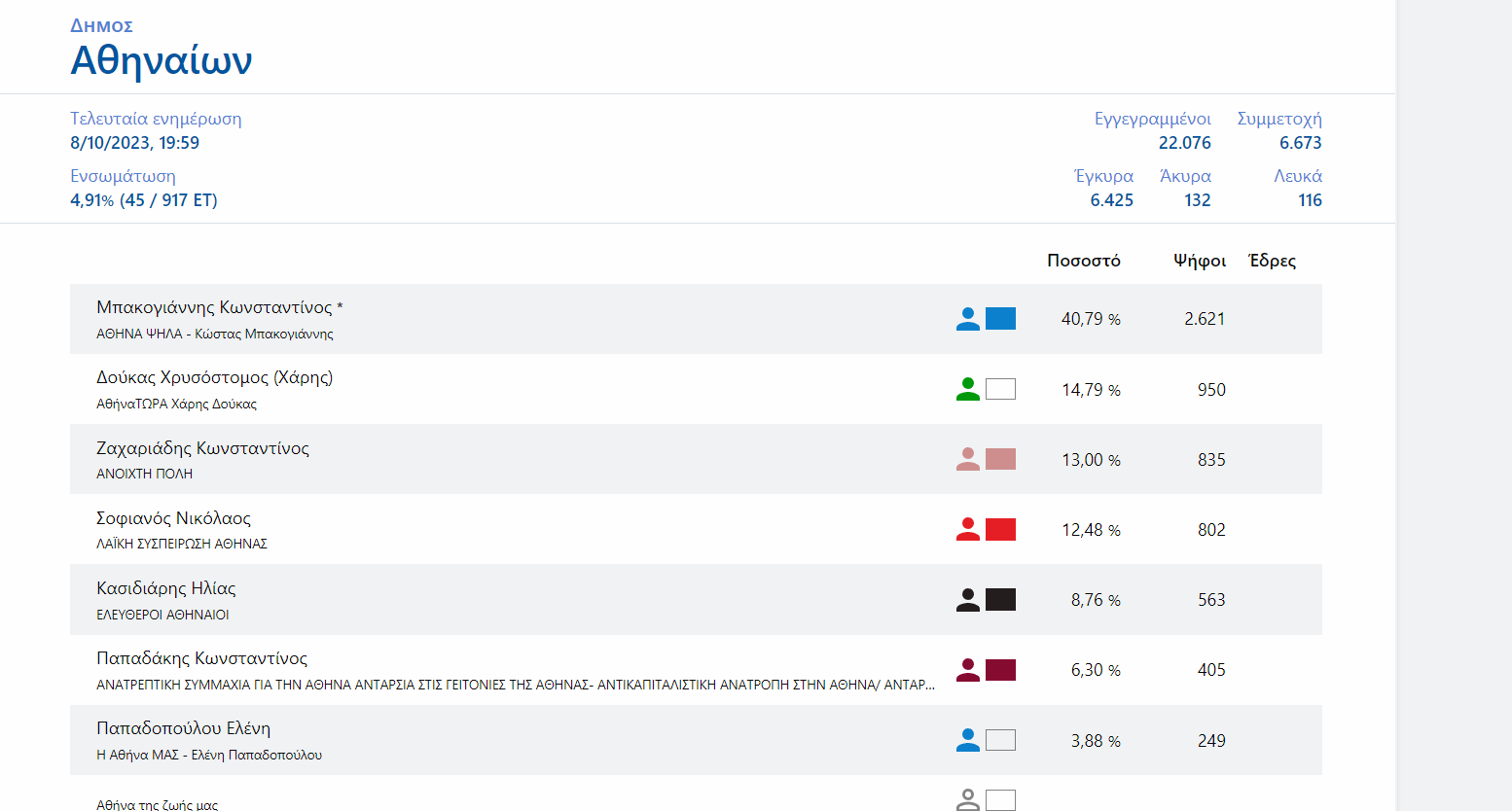1512x811 pixels.
Task: Click the red person icon for Σοφιανός
Action: pyautogui.click(x=967, y=529)
